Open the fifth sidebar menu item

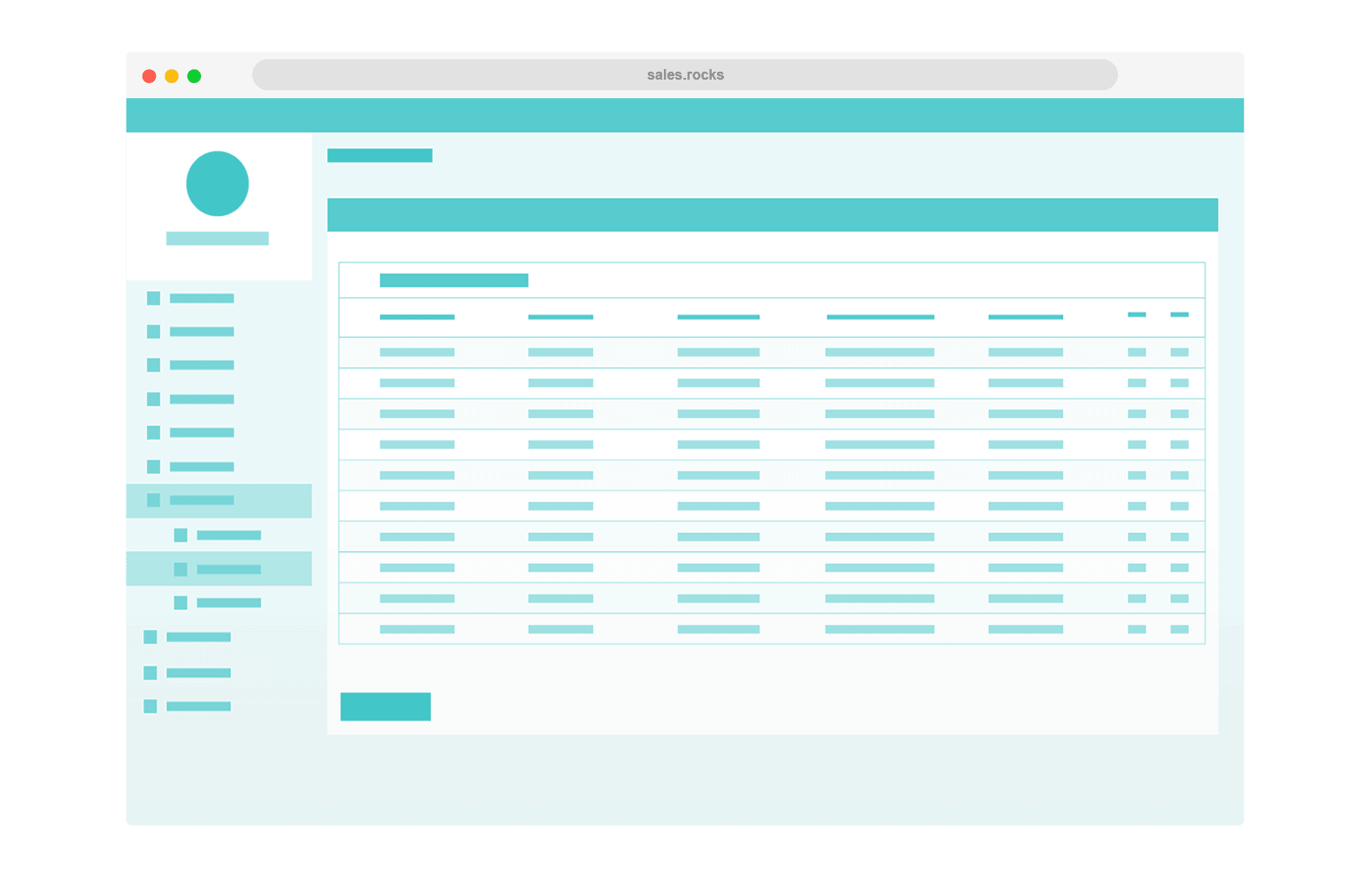202,433
